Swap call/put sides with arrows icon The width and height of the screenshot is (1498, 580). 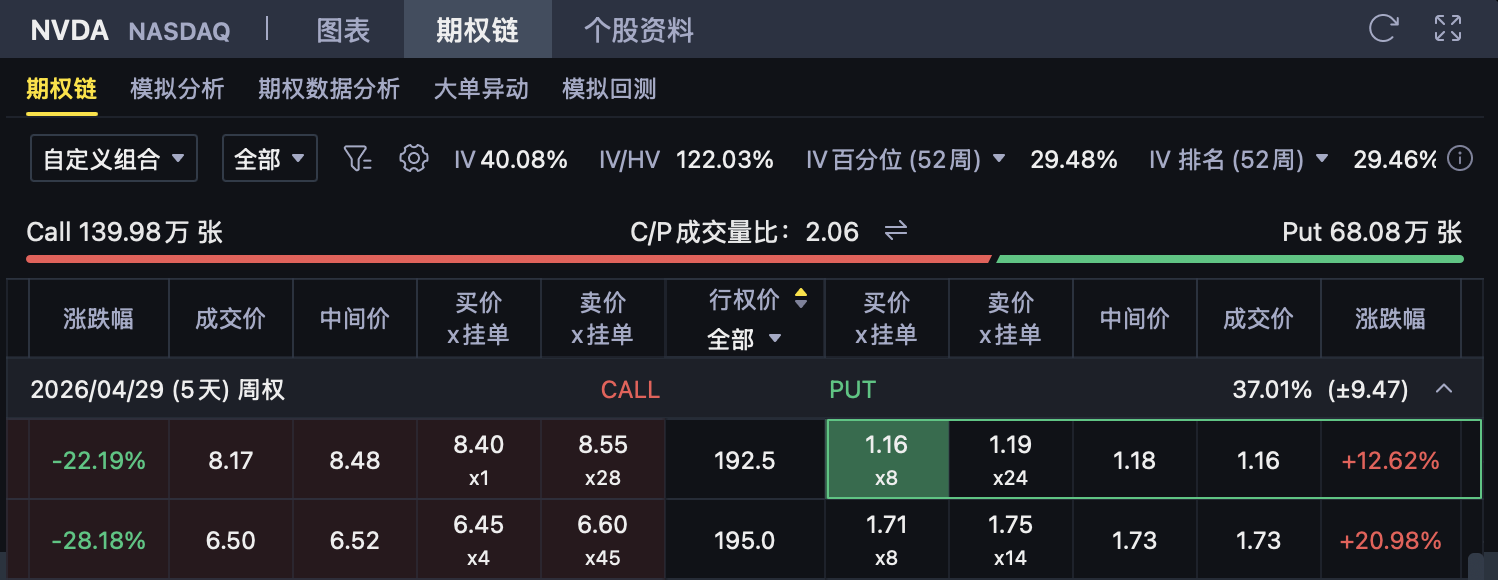[895, 232]
